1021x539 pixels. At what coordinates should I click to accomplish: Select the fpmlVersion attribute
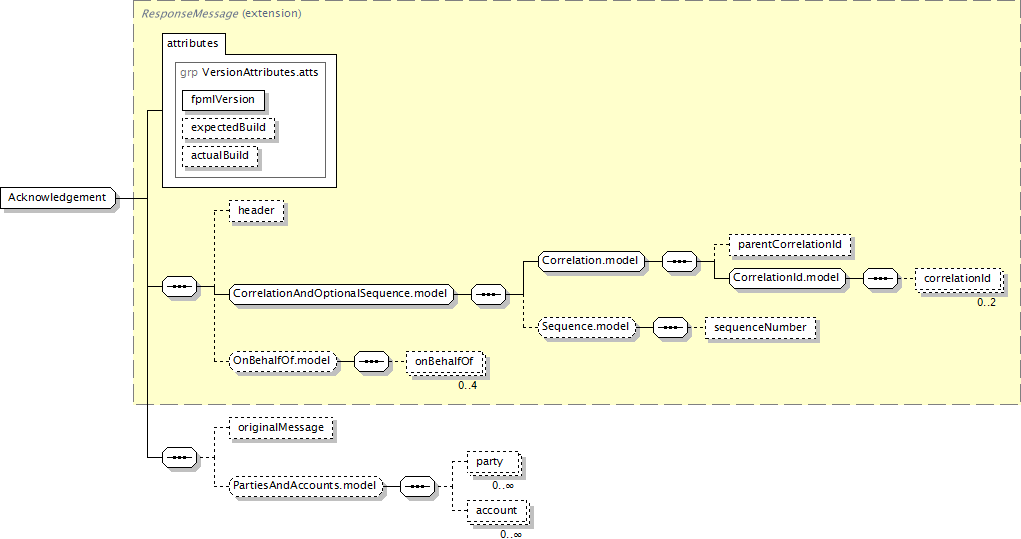tap(223, 99)
